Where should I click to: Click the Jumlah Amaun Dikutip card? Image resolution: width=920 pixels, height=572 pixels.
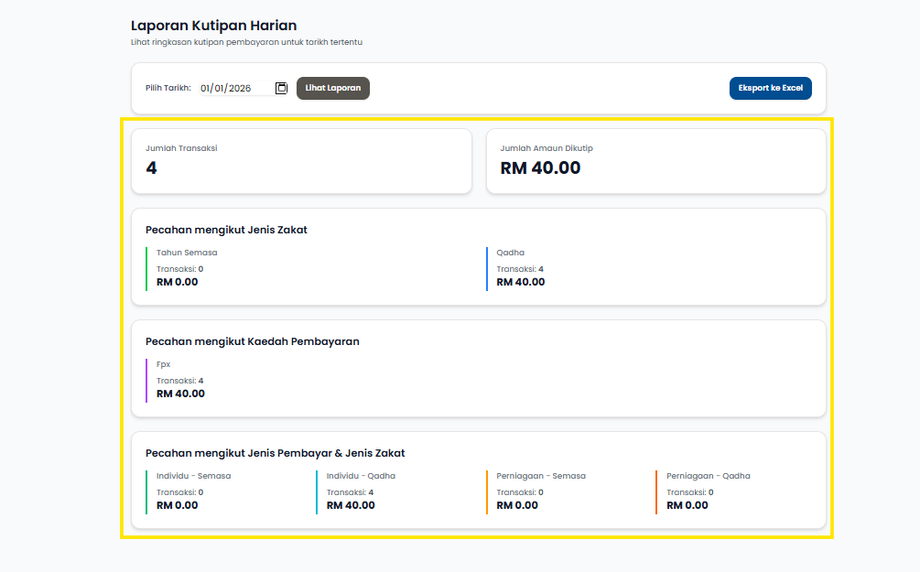[x=655, y=161]
